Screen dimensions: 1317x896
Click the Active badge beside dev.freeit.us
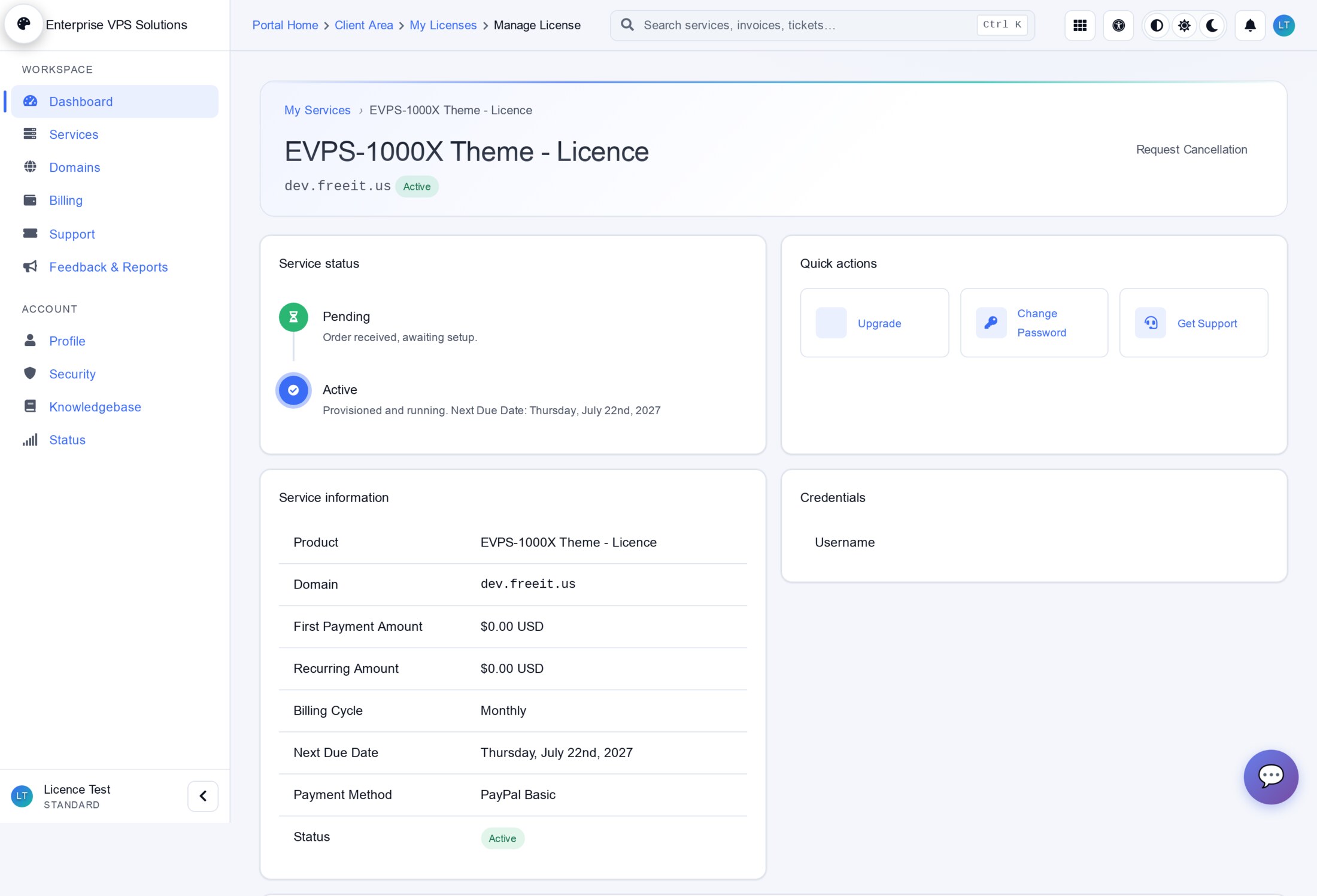coord(417,186)
